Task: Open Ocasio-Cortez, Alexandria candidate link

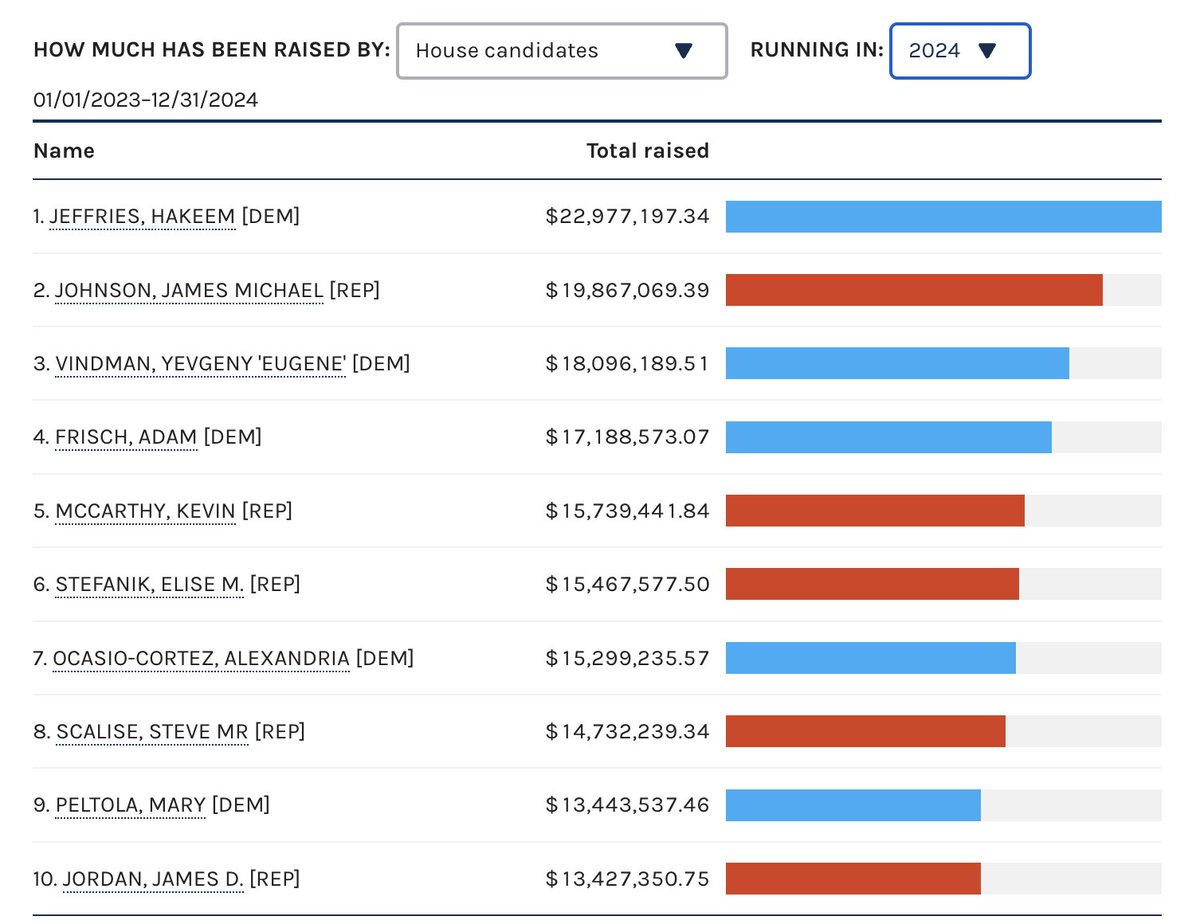Action: click(x=201, y=658)
